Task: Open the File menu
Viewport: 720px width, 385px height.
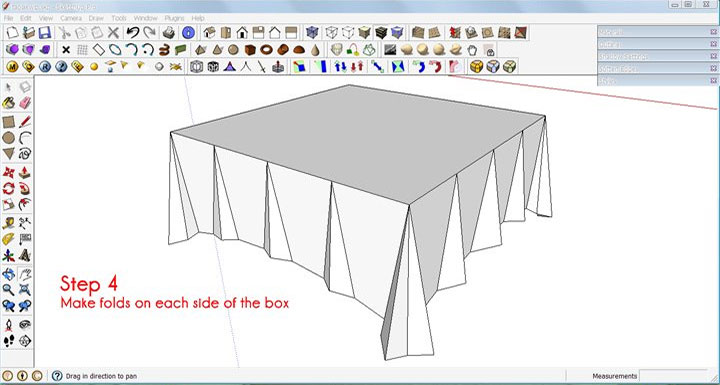Action: [x=8, y=18]
